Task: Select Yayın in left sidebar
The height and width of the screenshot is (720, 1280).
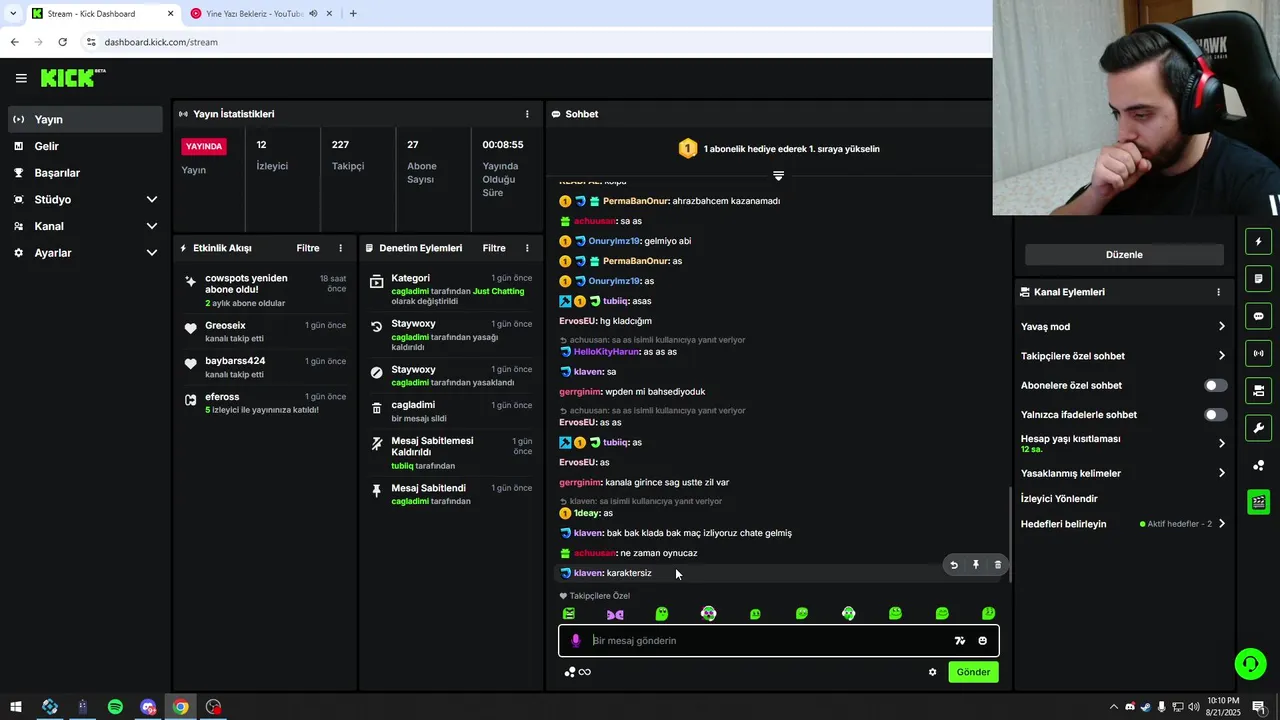Action: [85, 119]
